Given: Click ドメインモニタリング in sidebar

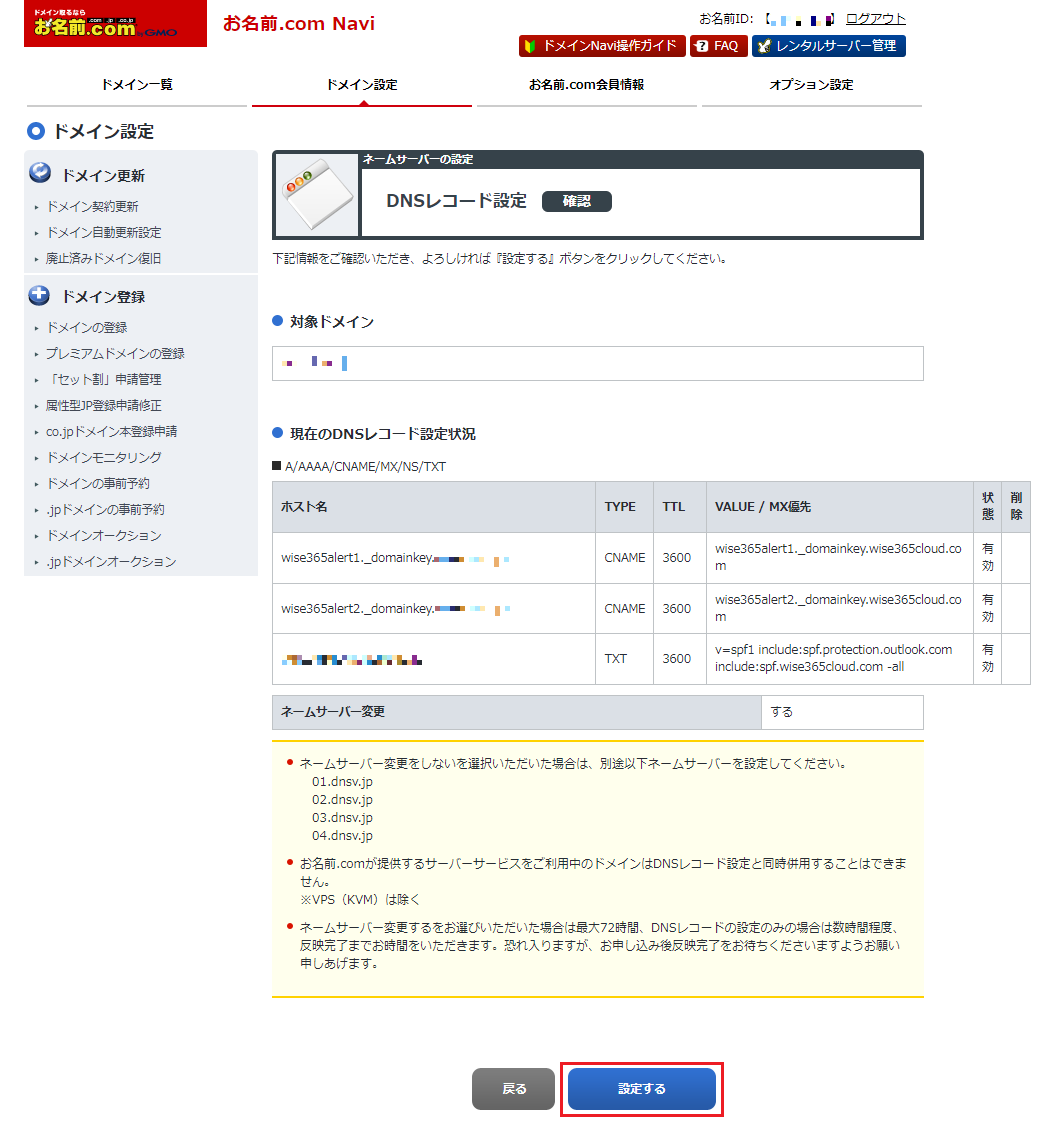Looking at the screenshot, I should coord(103,458).
